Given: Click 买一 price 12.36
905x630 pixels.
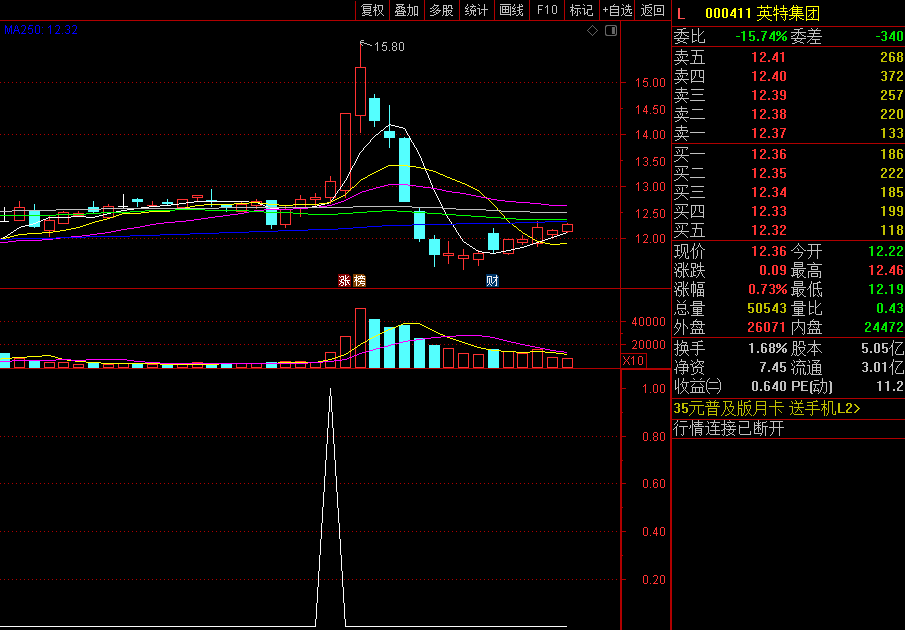Looking at the screenshot, I should [768, 154].
